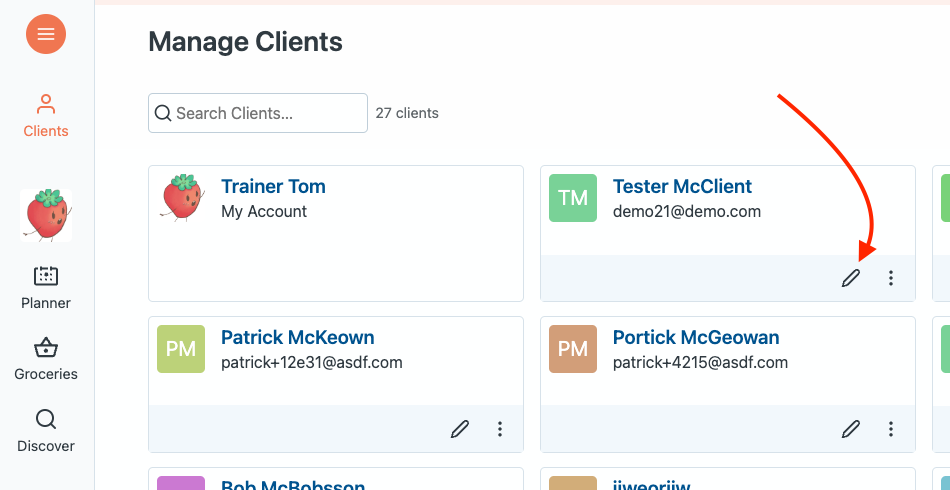Open three-dot menu for Patrick McKeown

tap(500, 429)
